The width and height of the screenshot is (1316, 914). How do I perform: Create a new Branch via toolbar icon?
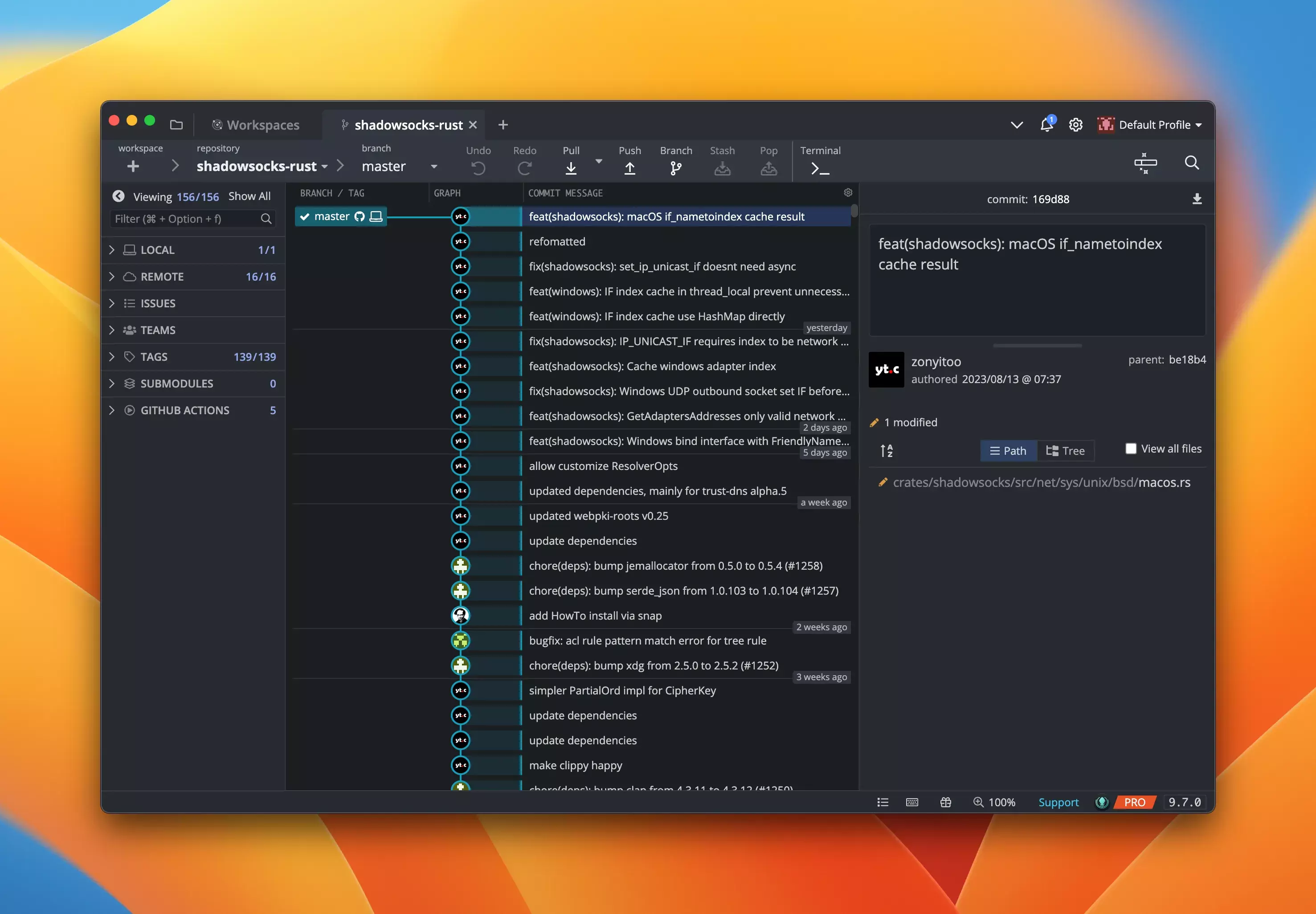[676, 168]
